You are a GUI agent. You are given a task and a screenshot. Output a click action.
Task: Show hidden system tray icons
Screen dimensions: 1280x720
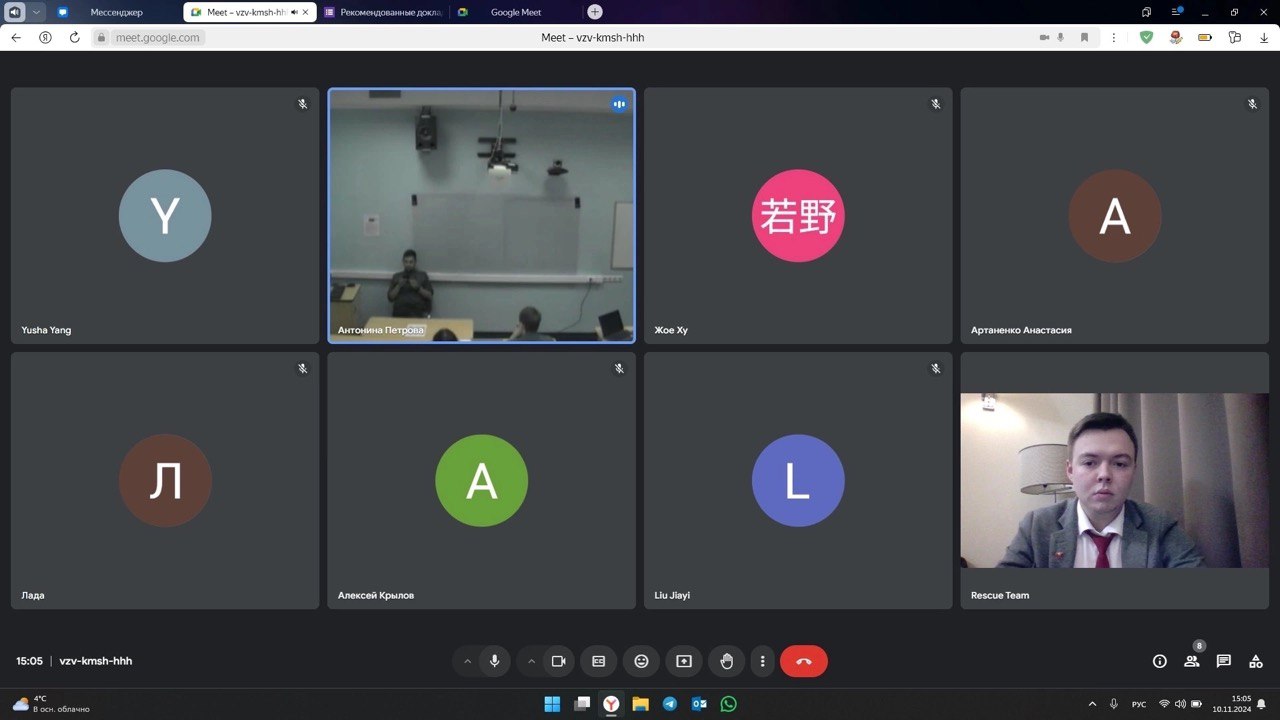(x=1091, y=704)
